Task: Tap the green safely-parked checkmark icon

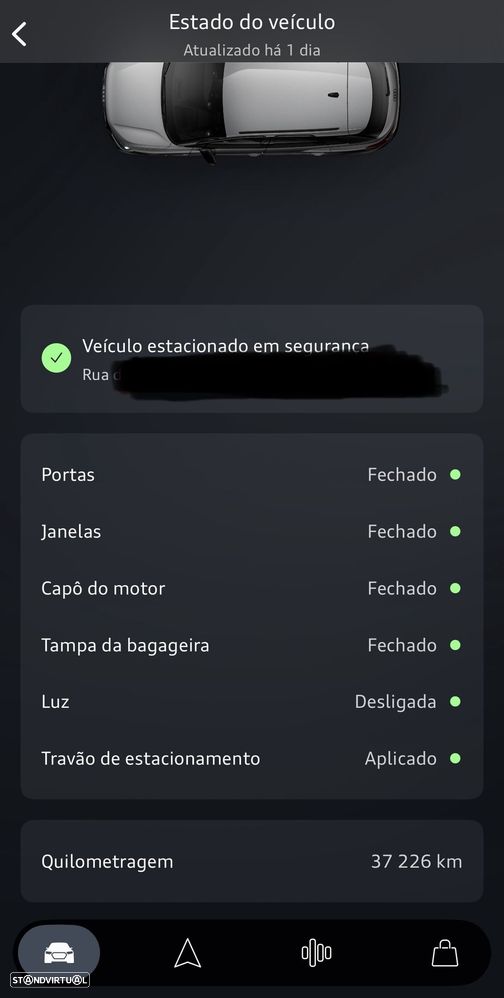Action: (56, 358)
